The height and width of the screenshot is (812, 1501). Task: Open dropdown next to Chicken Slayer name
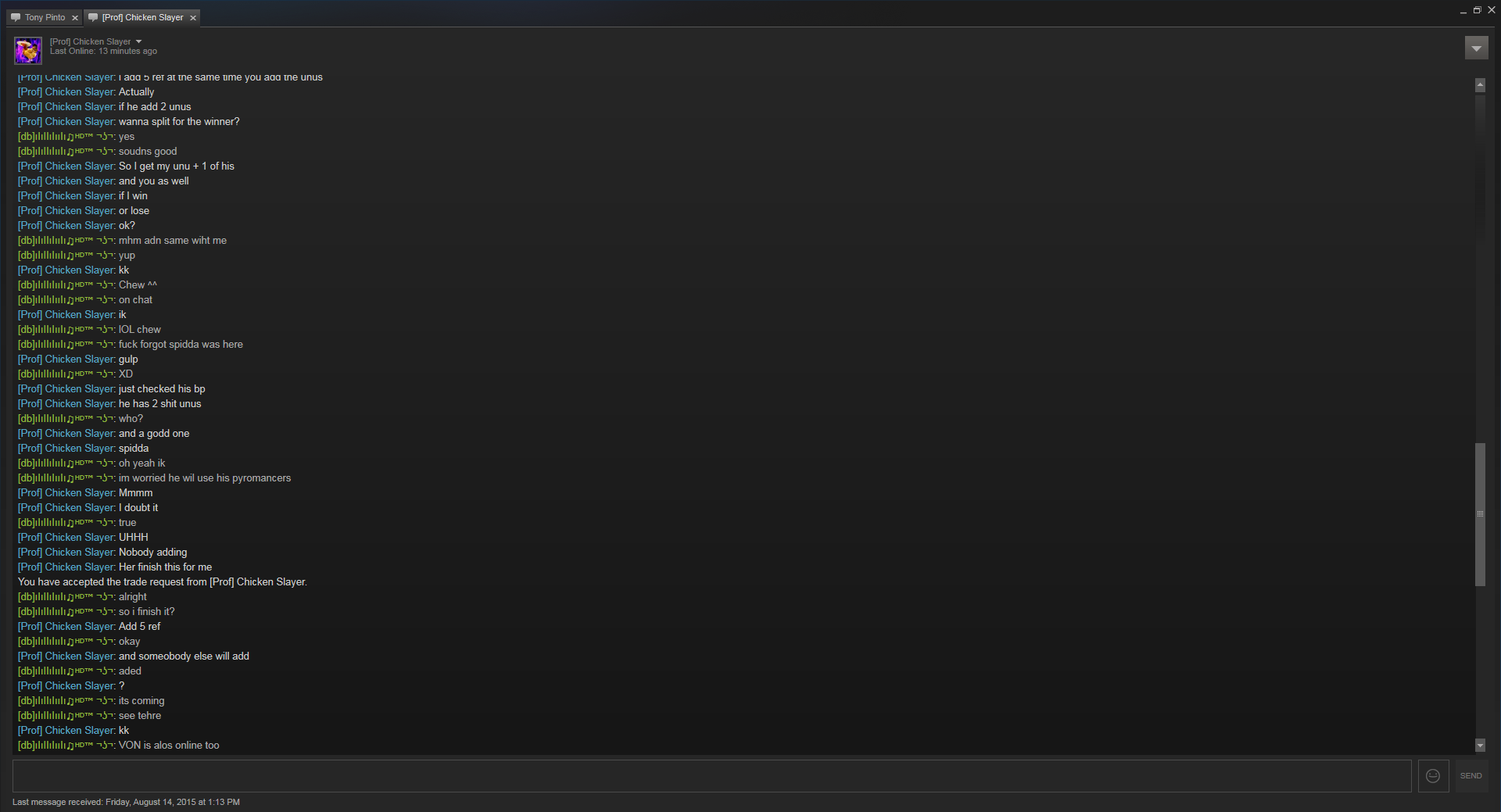(x=139, y=41)
